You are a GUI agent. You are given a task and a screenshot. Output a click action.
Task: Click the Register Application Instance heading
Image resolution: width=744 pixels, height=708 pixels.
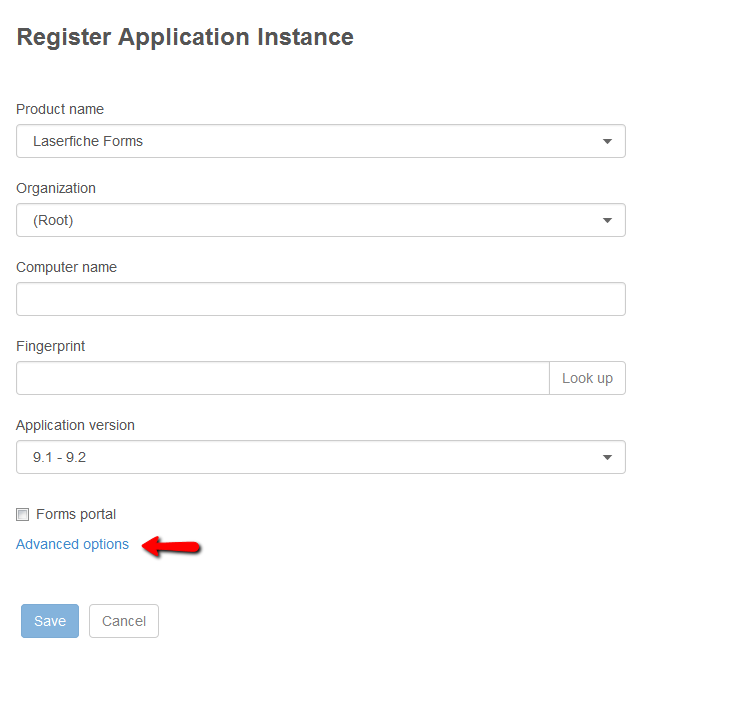(x=185, y=37)
